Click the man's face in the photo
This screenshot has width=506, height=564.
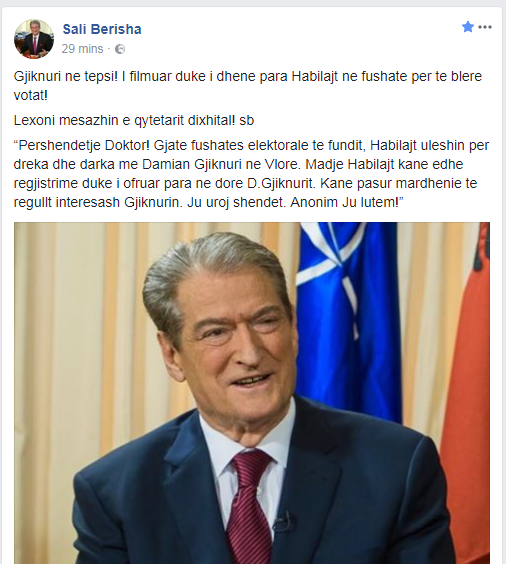coord(236,345)
